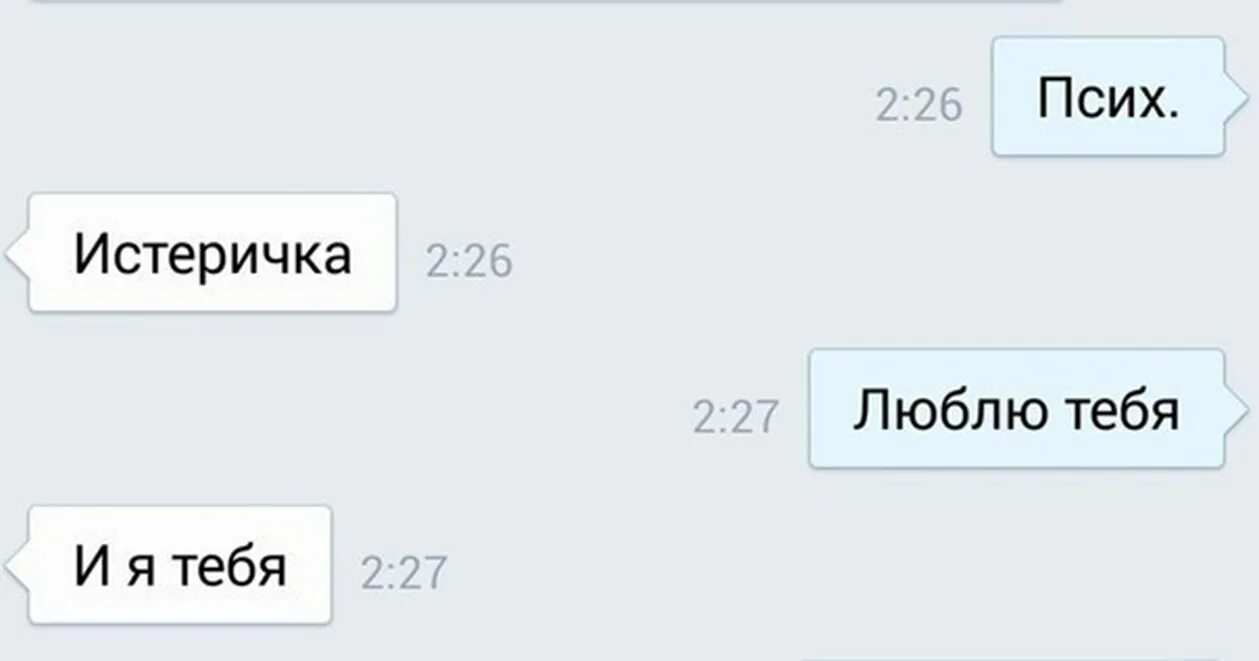Click the tail pointer of the Псих. bubble
The image size is (1259, 661).
click(1238, 98)
